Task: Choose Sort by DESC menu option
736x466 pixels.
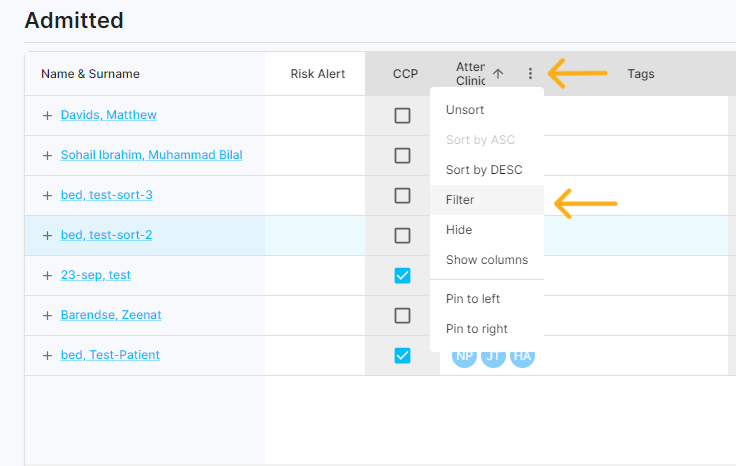Action: (484, 170)
